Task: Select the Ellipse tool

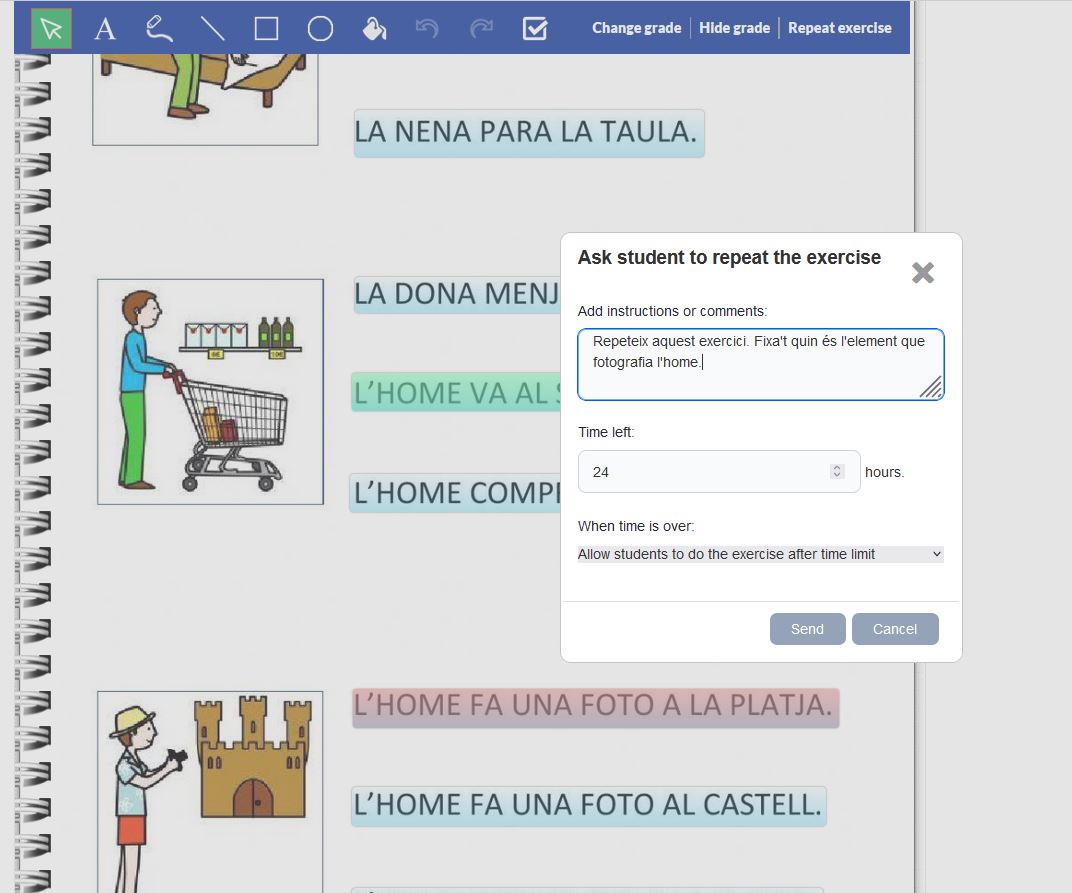Action: pyautogui.click(x=319, y=28)
